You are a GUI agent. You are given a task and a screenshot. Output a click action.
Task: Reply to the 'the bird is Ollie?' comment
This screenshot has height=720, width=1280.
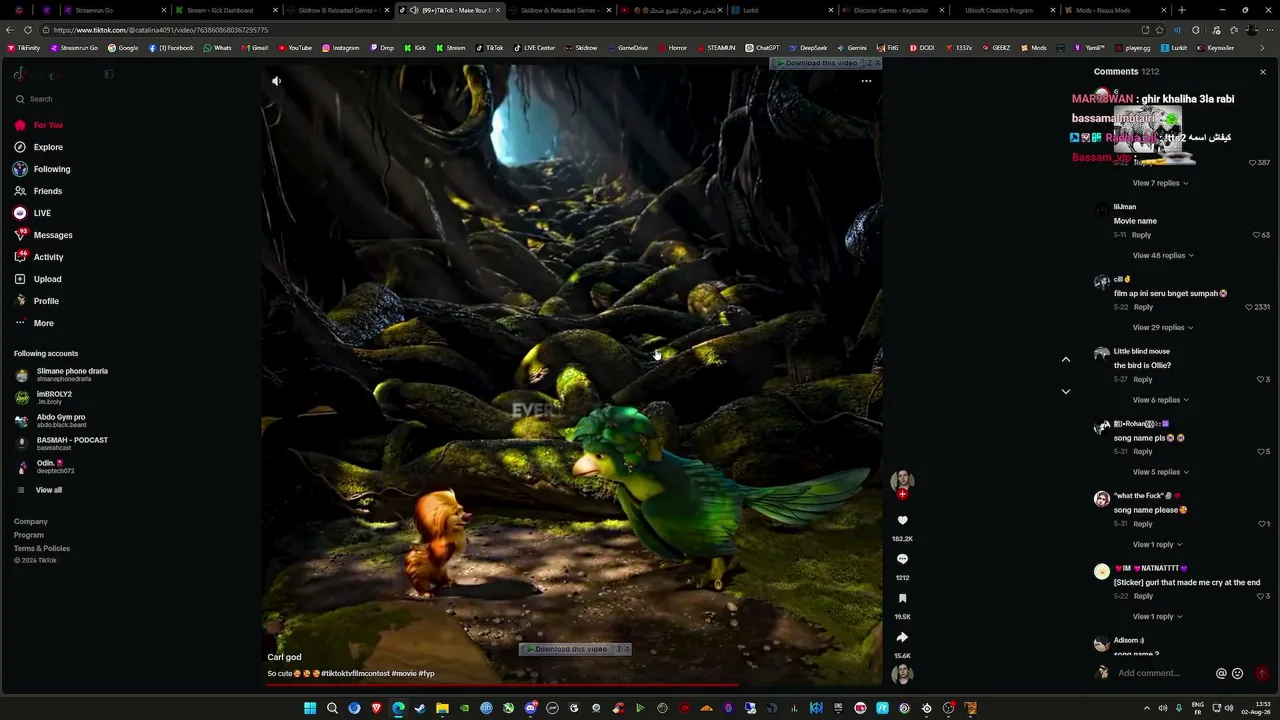pos(1143,380)
